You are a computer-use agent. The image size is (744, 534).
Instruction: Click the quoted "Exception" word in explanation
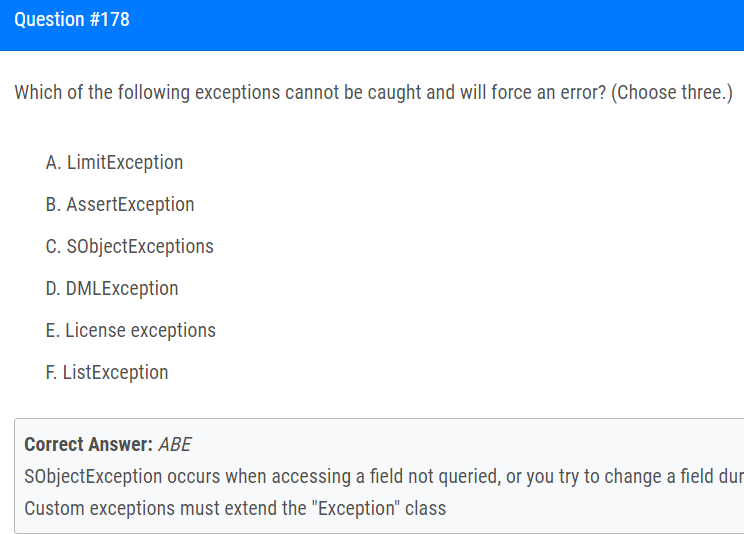pos(356,508)
